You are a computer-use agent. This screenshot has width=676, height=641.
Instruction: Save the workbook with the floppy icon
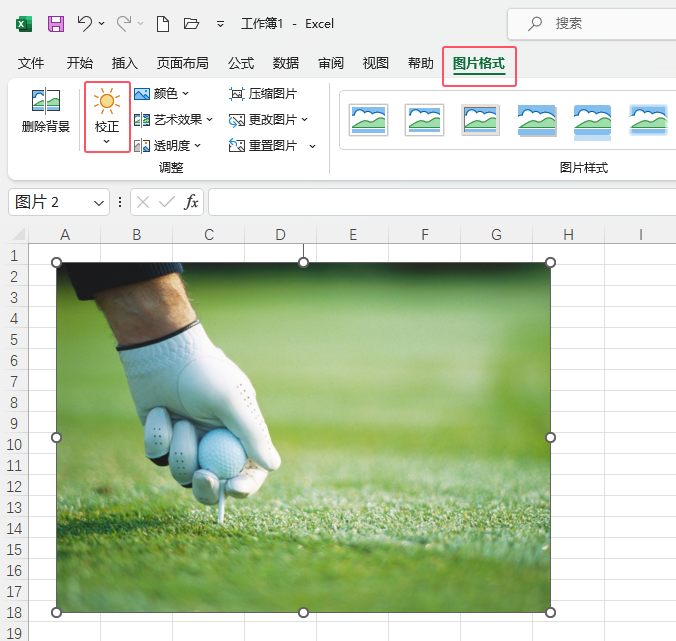click(x=56, y=24)
